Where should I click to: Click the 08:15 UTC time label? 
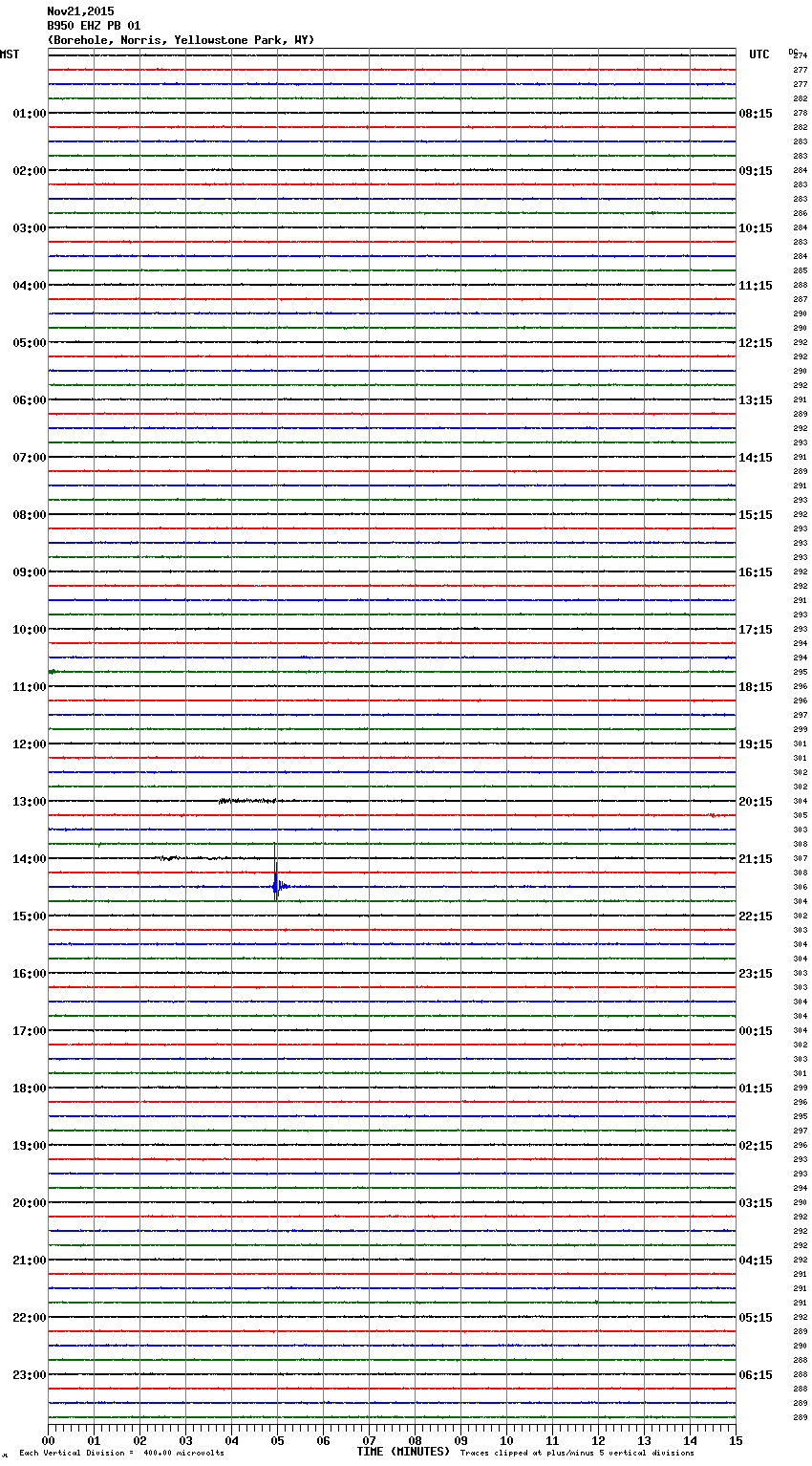click(x=756, y=114)
